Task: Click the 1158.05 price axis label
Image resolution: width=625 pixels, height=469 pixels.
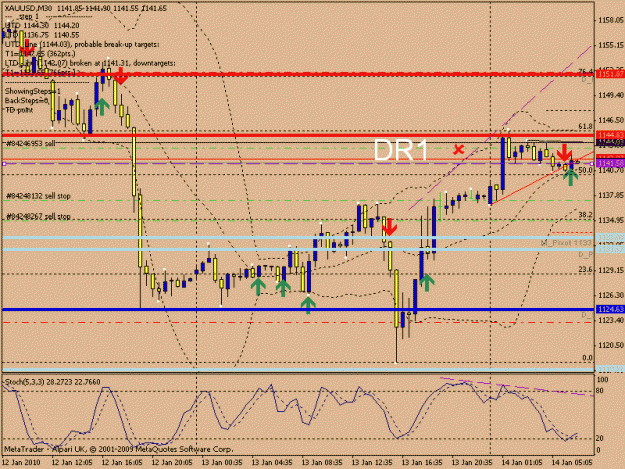Action: pyautogui.click(x=611, y=20)
